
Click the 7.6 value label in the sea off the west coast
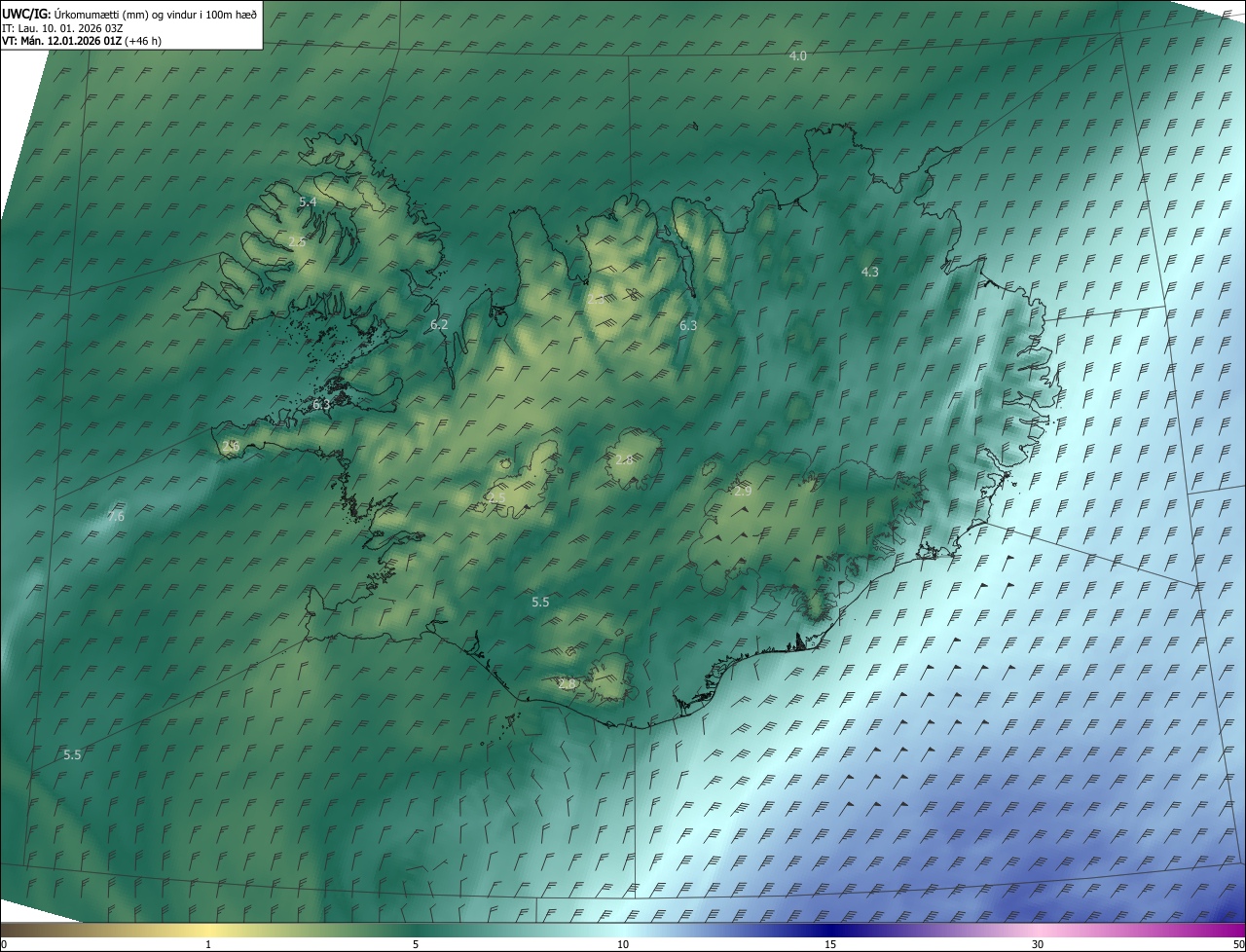pos(116,516)
